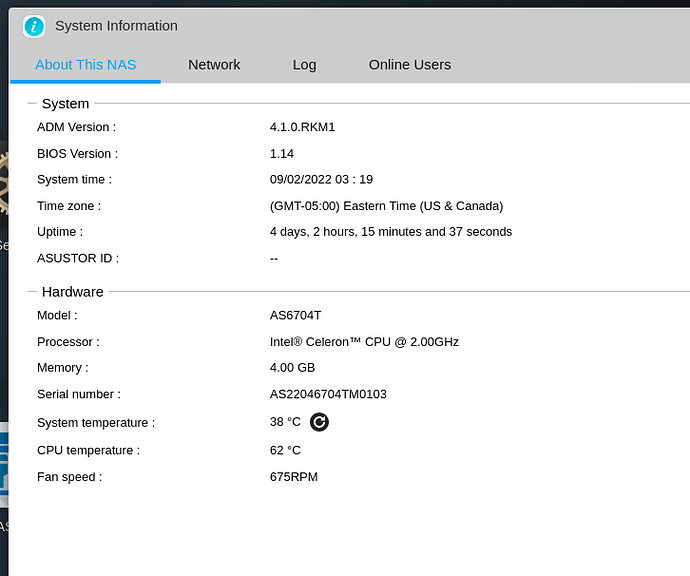Click the ADM Version label
The width and height of the screenshot is (690, 576).
(77, 127)
